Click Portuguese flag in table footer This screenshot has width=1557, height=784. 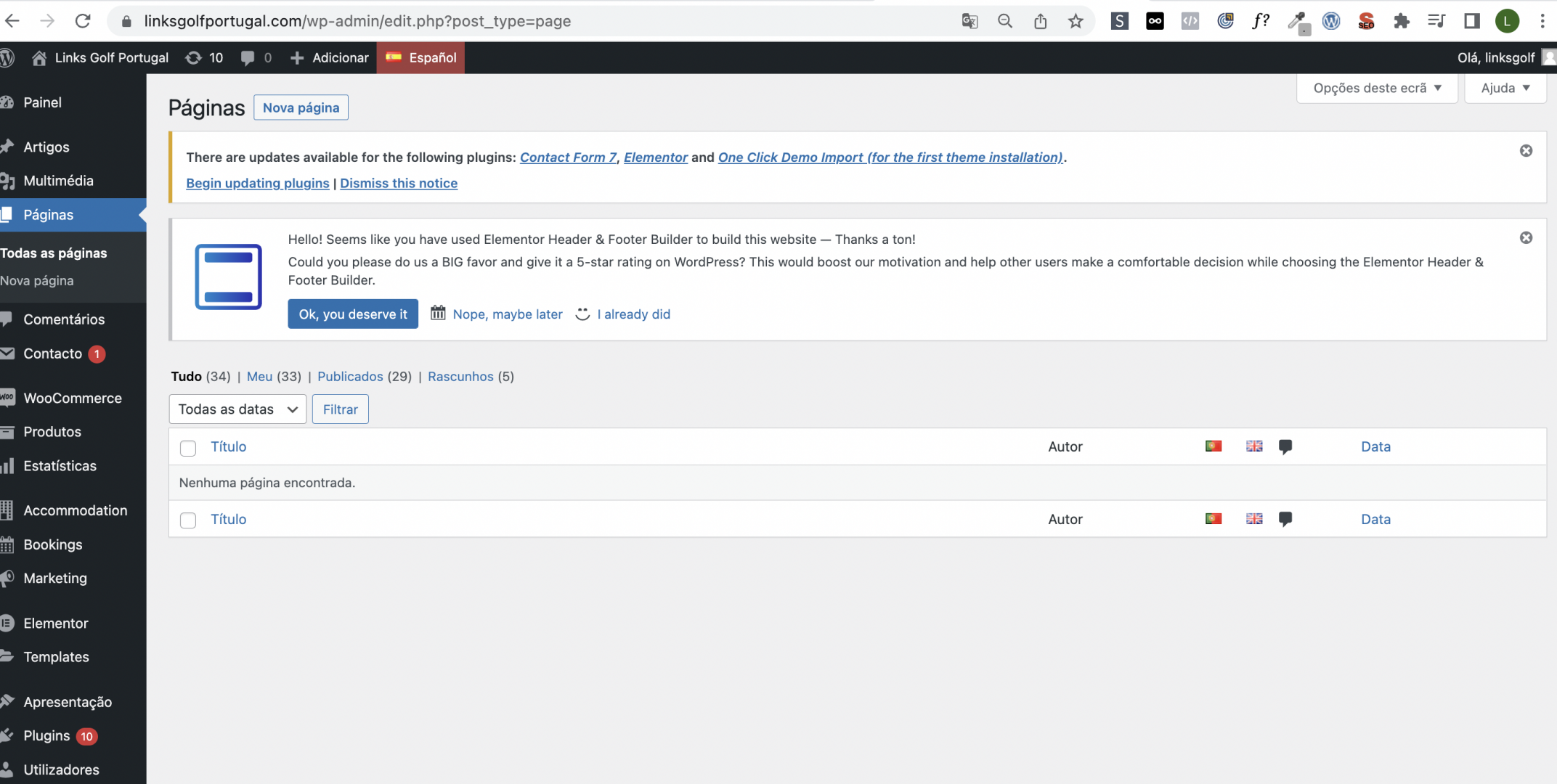(1214, 518)
